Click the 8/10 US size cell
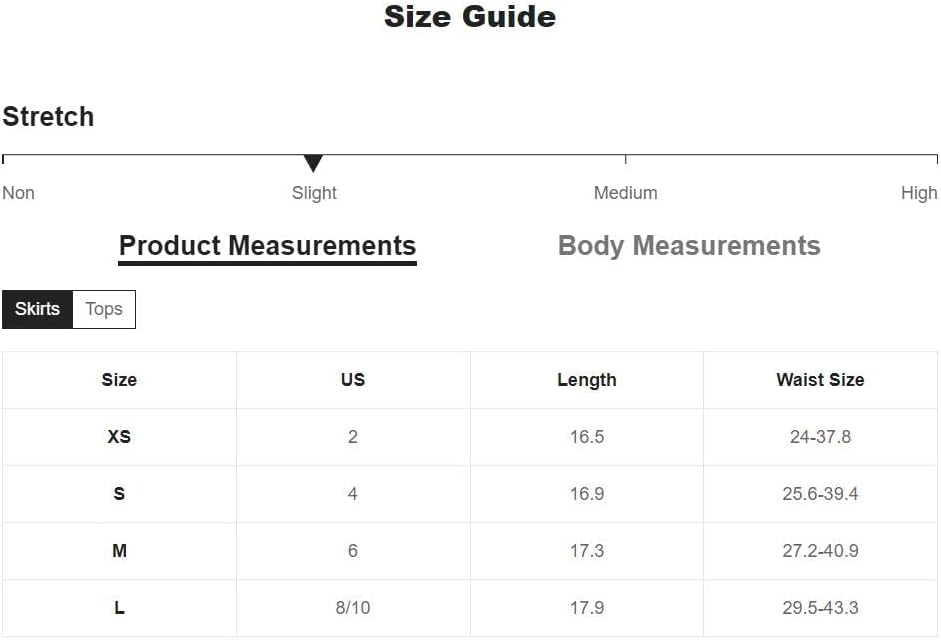 (x=353, y=608)
